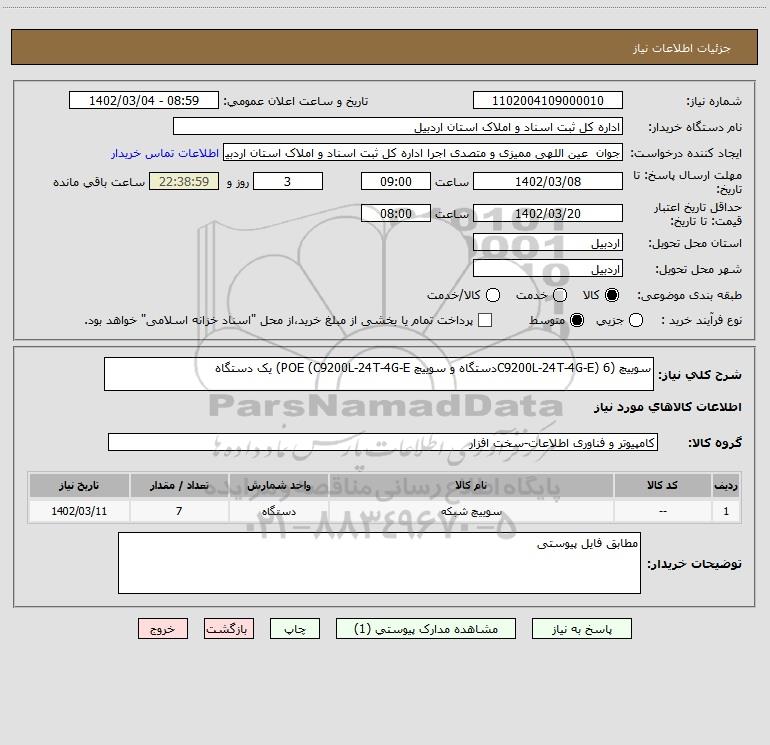Screen dimensions: 770x745
Task: Open مشاهده مدارک پیوستی (1) button
Action: click(426, 629)
